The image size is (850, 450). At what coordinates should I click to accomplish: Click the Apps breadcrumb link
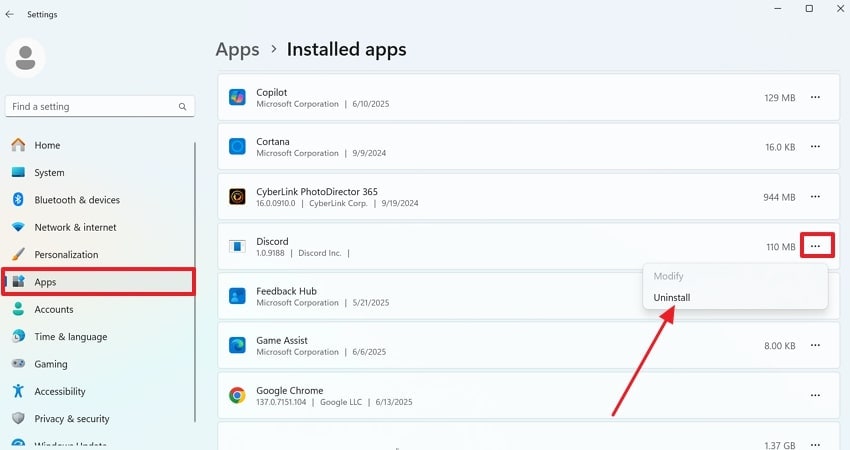pos(237,49)
